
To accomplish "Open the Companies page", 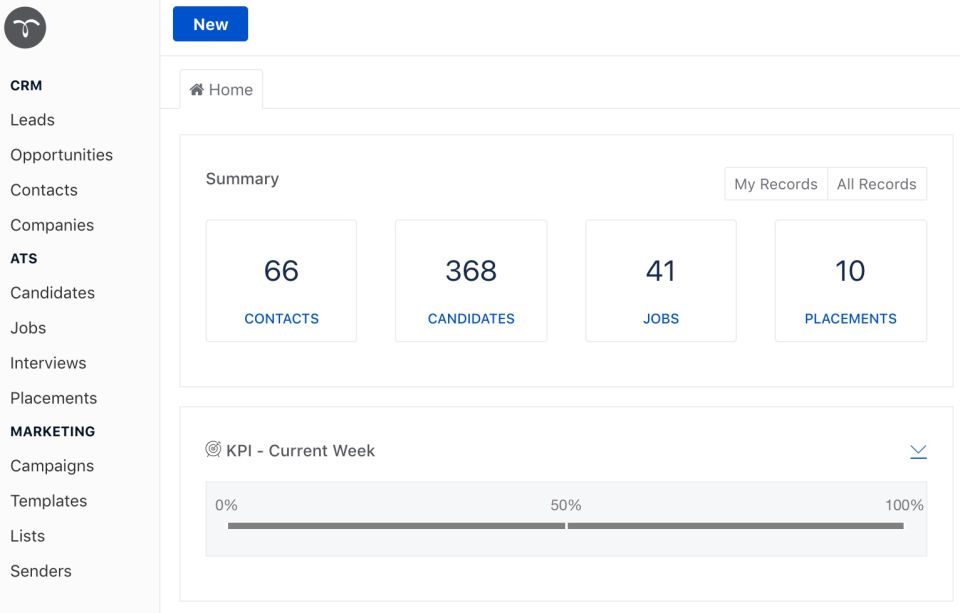I will [x=52, y=225].
